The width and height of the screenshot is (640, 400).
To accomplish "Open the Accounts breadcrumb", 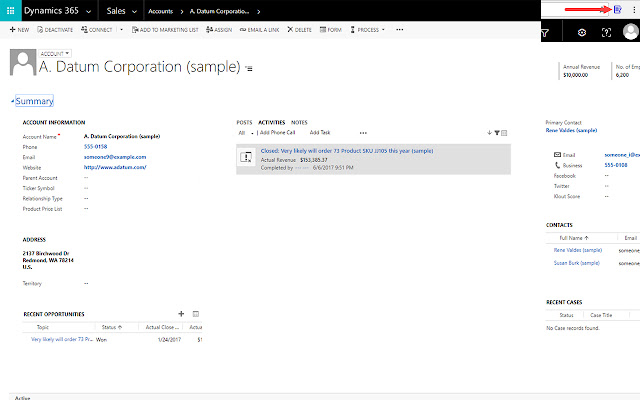I will (160, 11).
